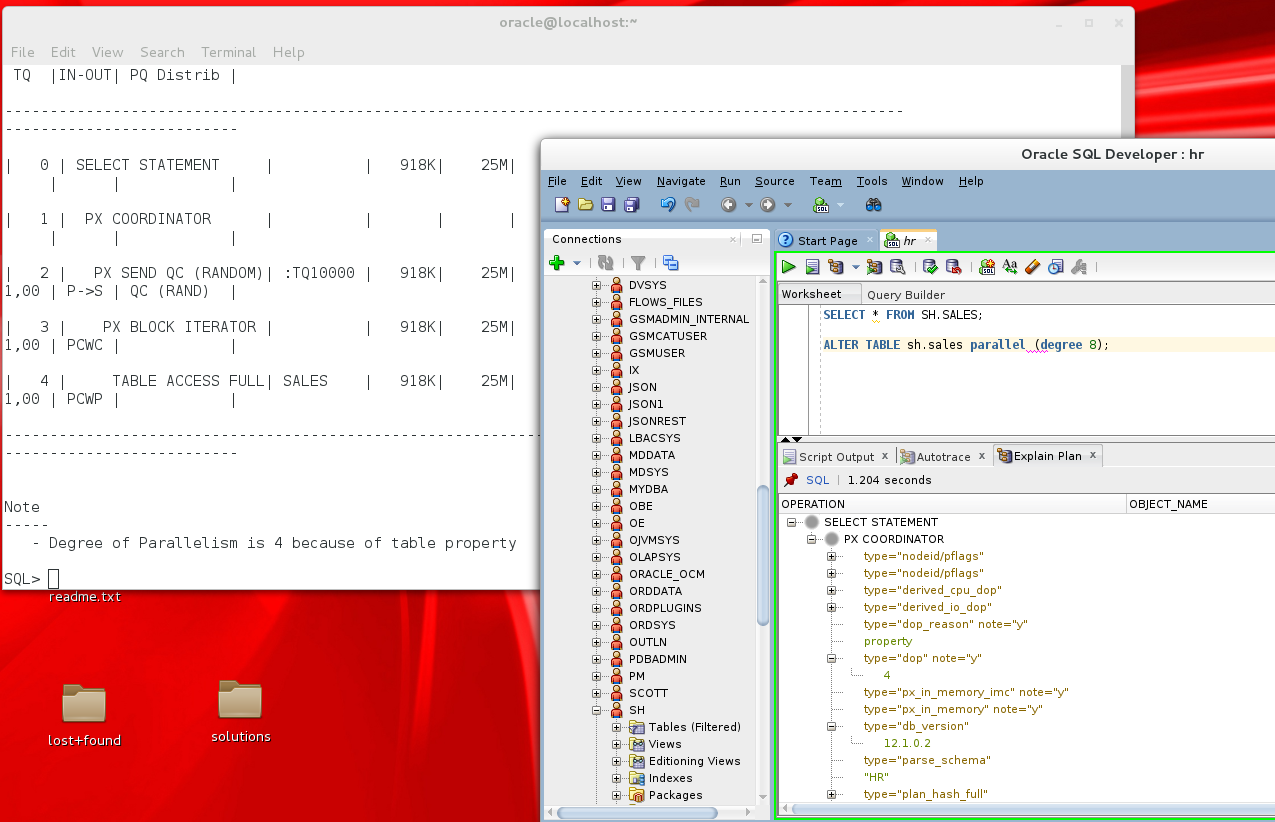The image size is (1275, 822).
Task: Open the Tools menu in SQL Developer
Action: click(871, 181)
